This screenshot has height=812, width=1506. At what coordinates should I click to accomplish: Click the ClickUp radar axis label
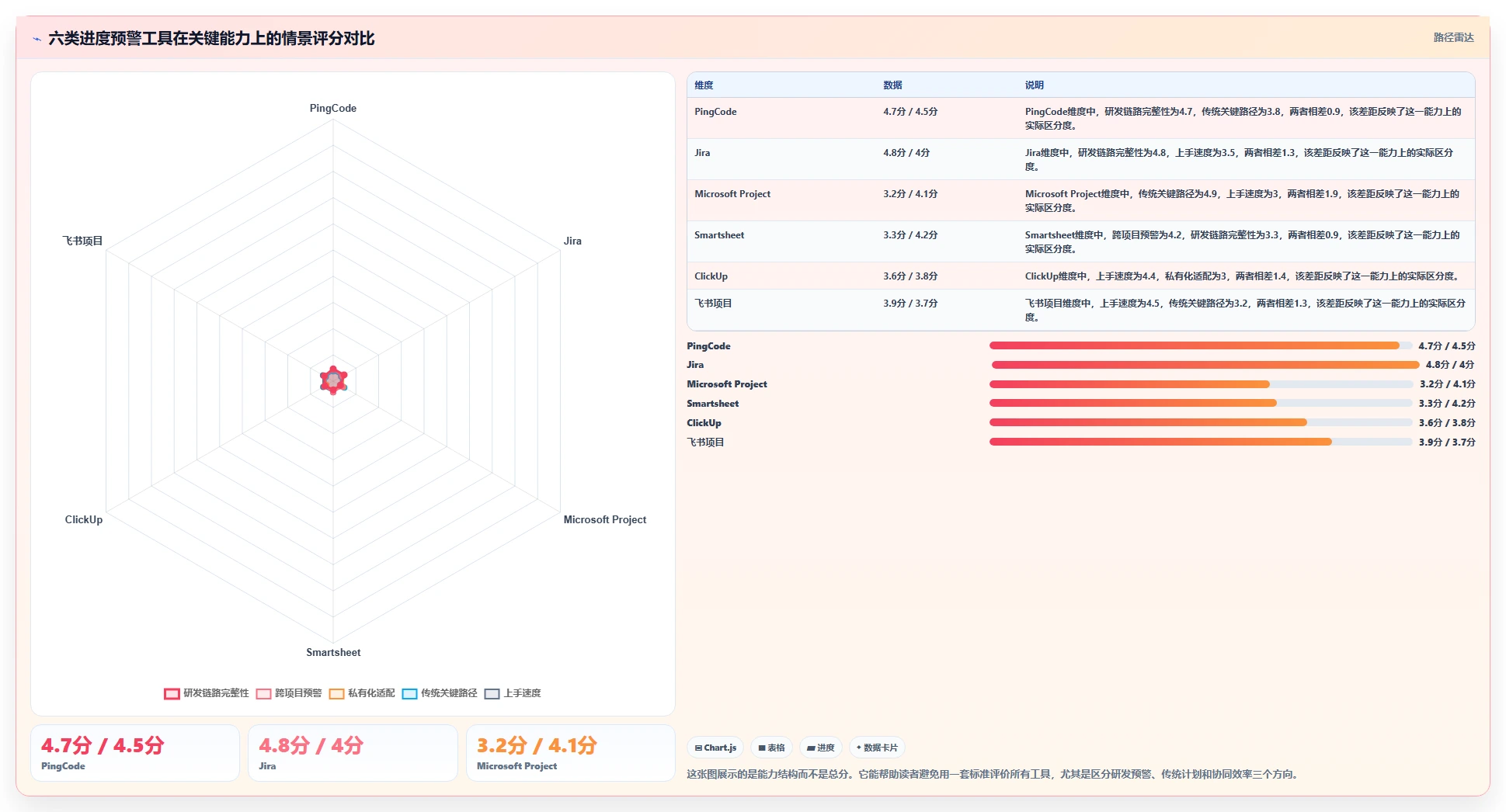84,520
